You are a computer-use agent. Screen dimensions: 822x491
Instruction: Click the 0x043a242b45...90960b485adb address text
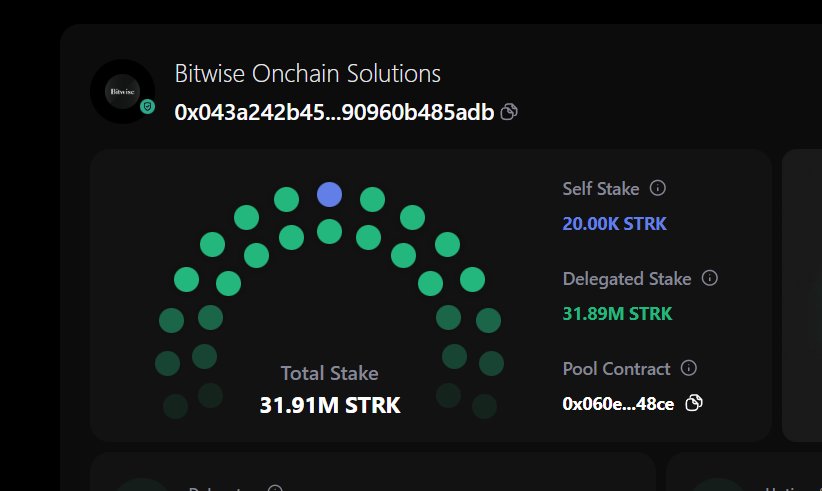coord(334,112)
